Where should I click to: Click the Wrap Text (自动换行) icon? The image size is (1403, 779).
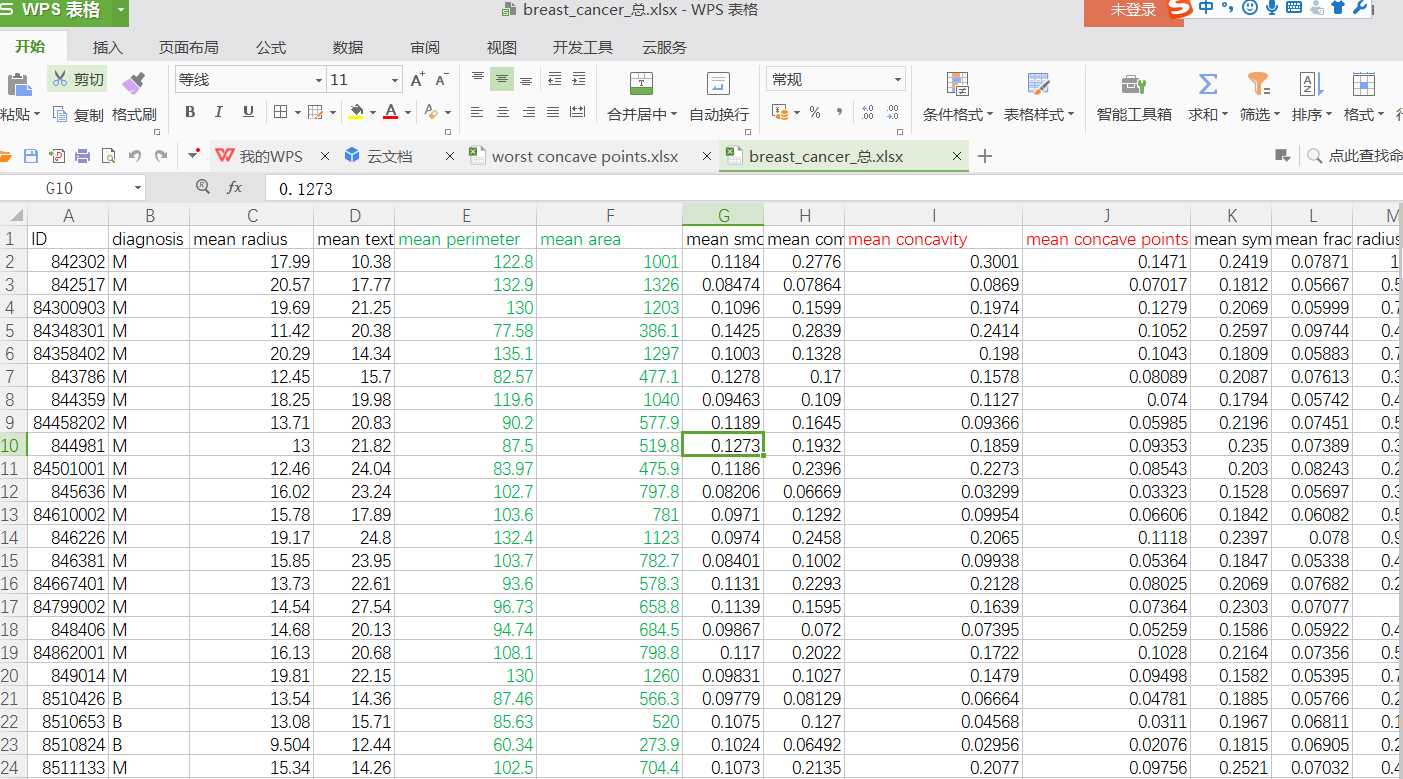click(x=718, y=83)
